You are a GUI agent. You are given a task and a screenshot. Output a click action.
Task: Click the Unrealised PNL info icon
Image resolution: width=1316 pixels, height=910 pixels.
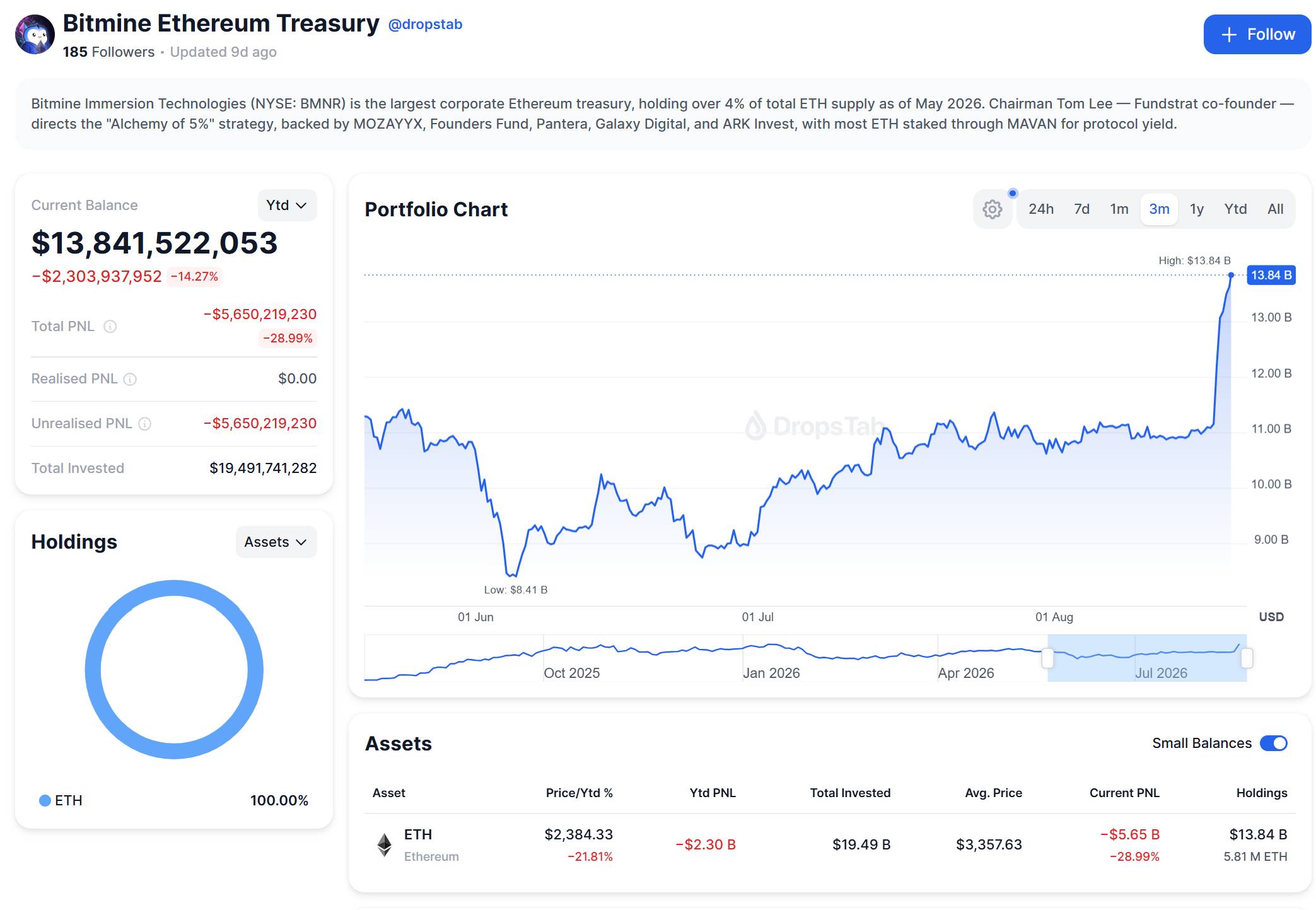pos(144,424)
